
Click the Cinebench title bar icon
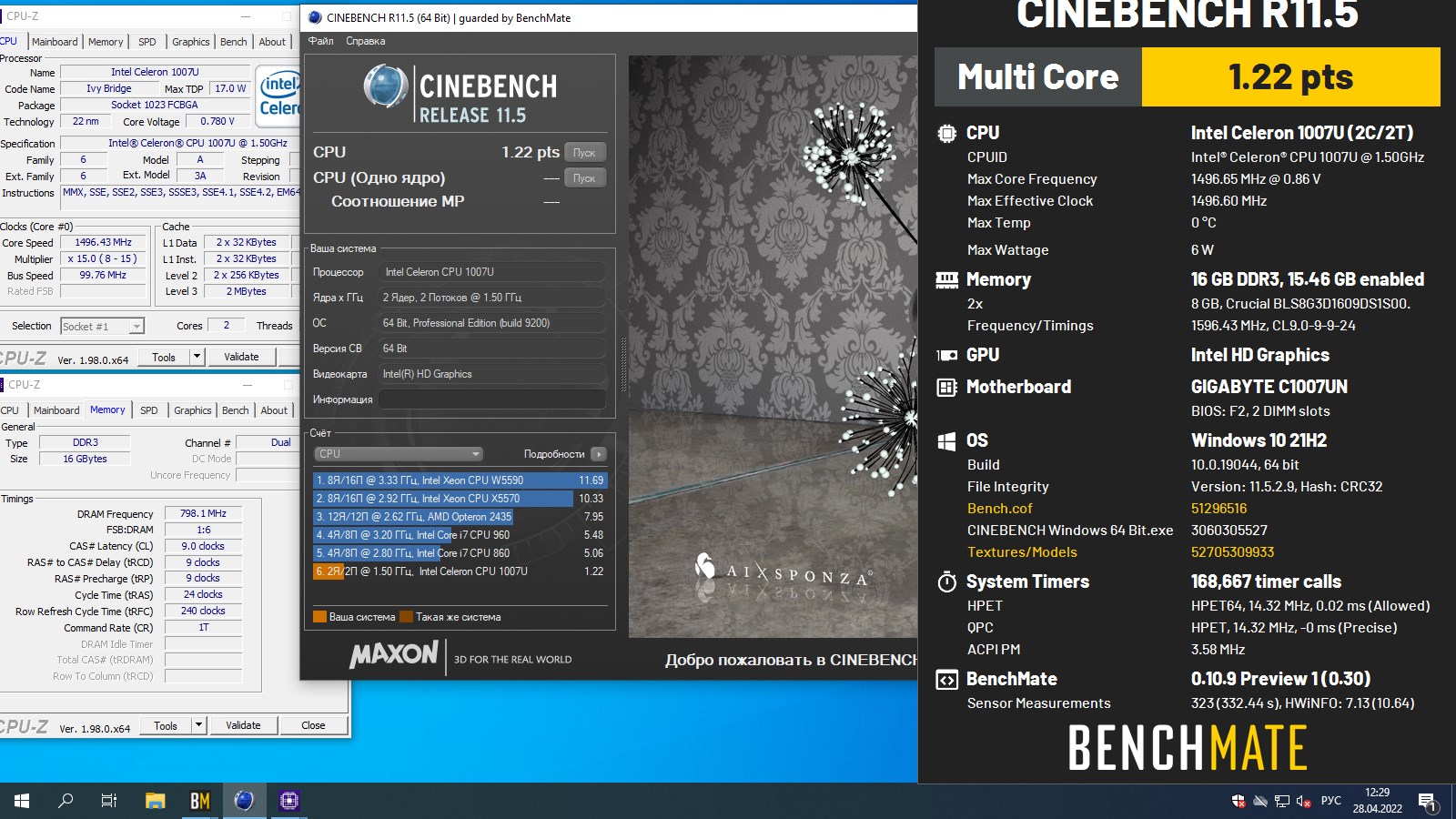click(315, 17)
